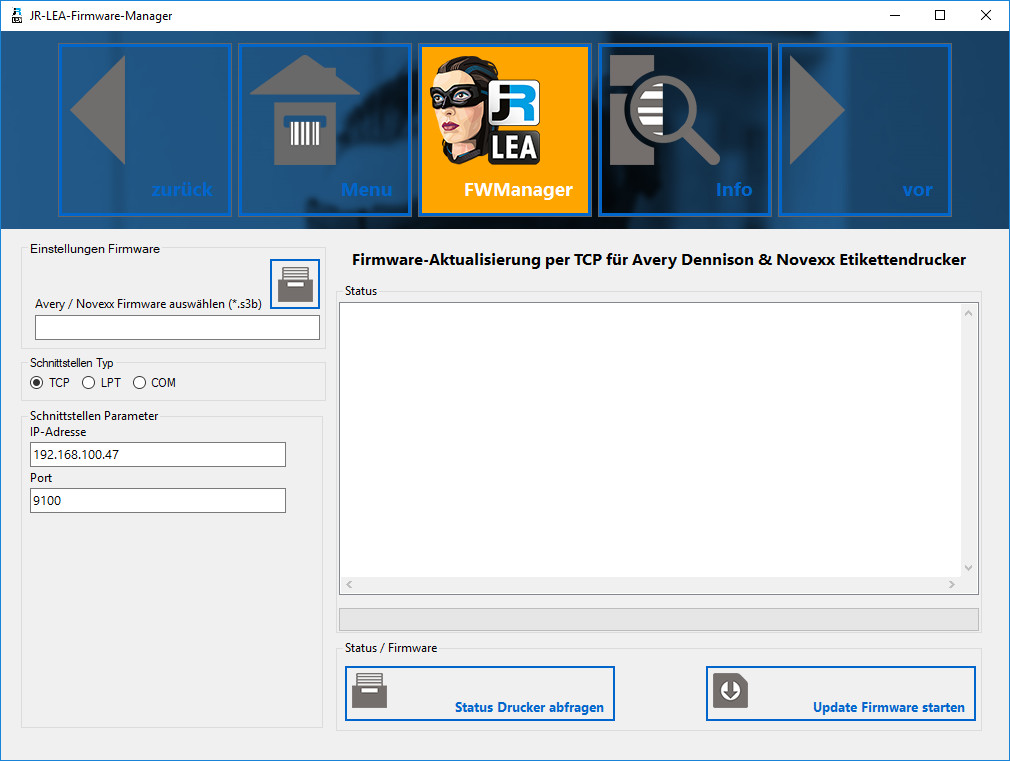Image resolution: width=1010 pixels, height=761 pixels.
Task: Select the FWManager LEA tile
Action: pos(505,129)
